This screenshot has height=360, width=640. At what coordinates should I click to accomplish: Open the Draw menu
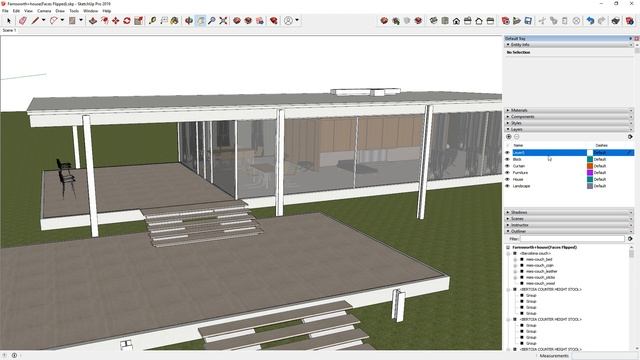(60, 11)
